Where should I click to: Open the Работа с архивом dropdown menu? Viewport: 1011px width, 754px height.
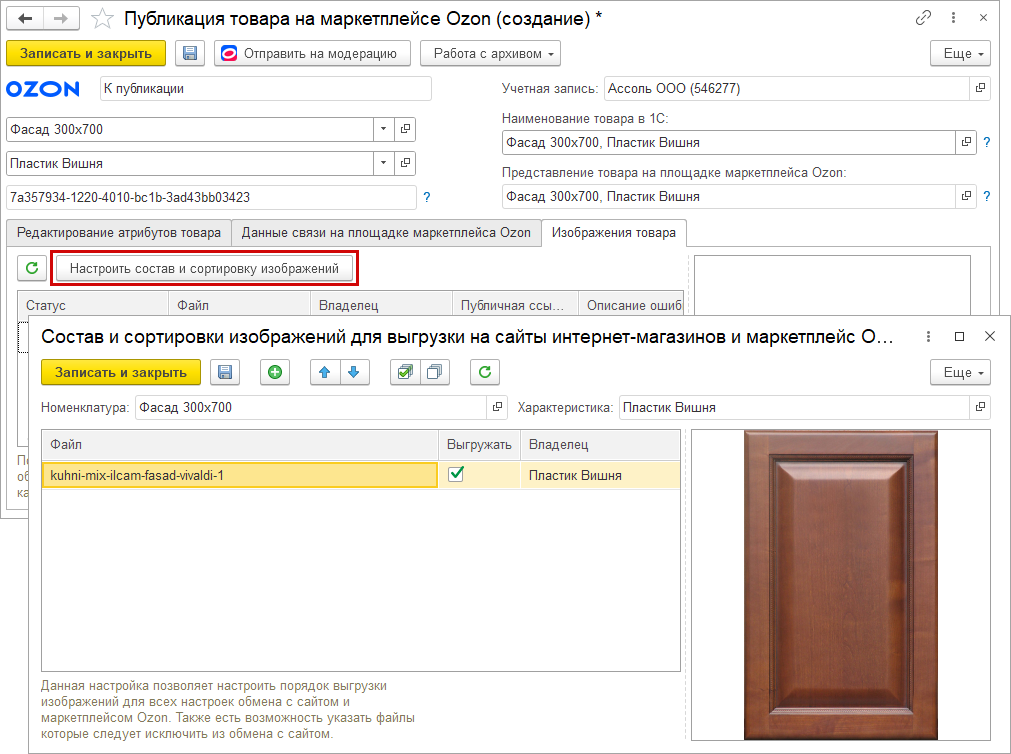click(x=490, y=53)
